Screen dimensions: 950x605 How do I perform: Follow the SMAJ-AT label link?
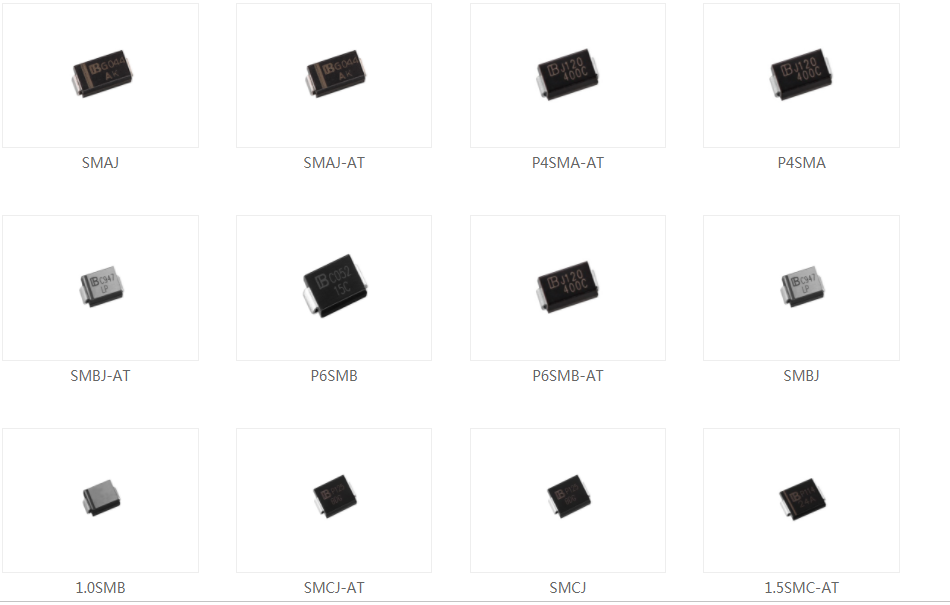click(334, 163)
